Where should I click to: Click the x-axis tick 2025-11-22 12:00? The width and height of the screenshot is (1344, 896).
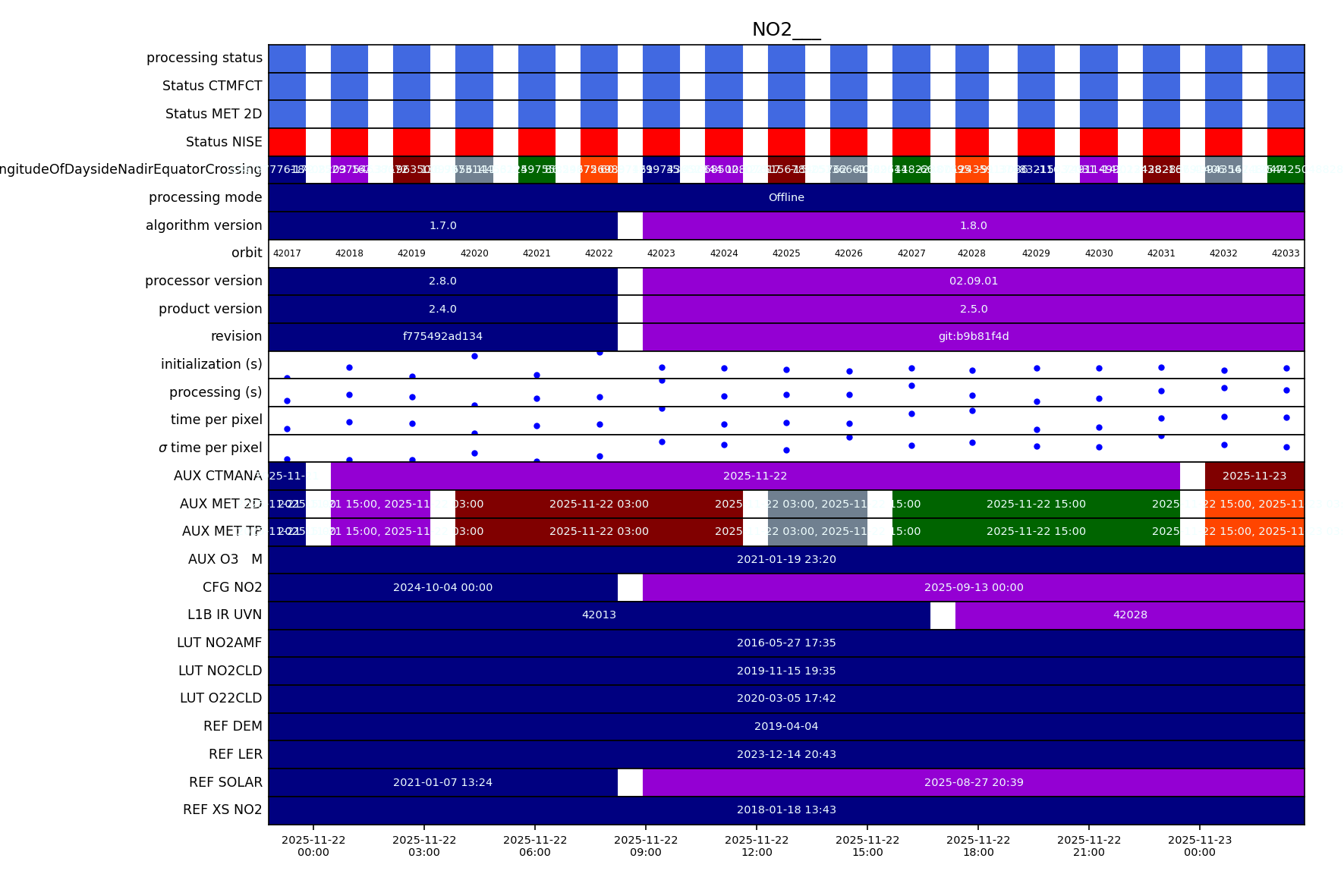pyautogui.click(x=757, y=846)
